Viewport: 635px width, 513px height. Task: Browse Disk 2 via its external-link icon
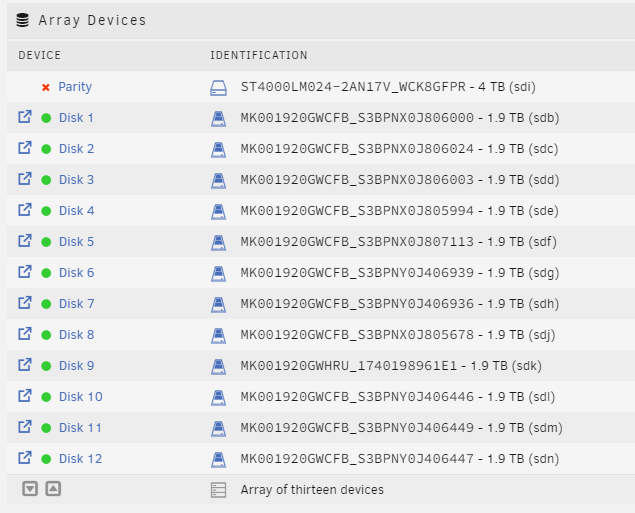coord(25,147)
